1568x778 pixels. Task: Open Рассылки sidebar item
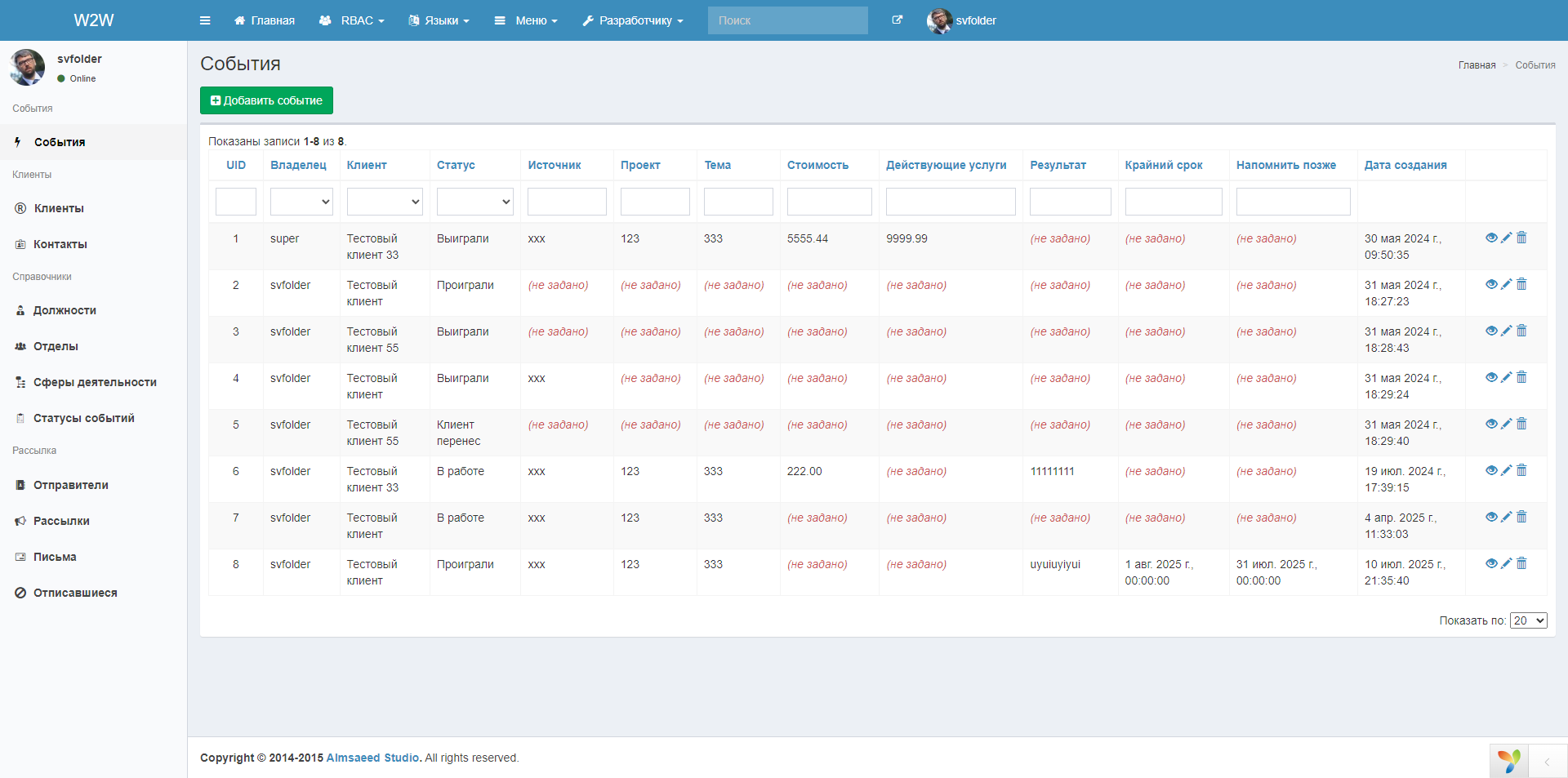coord(93,521)
